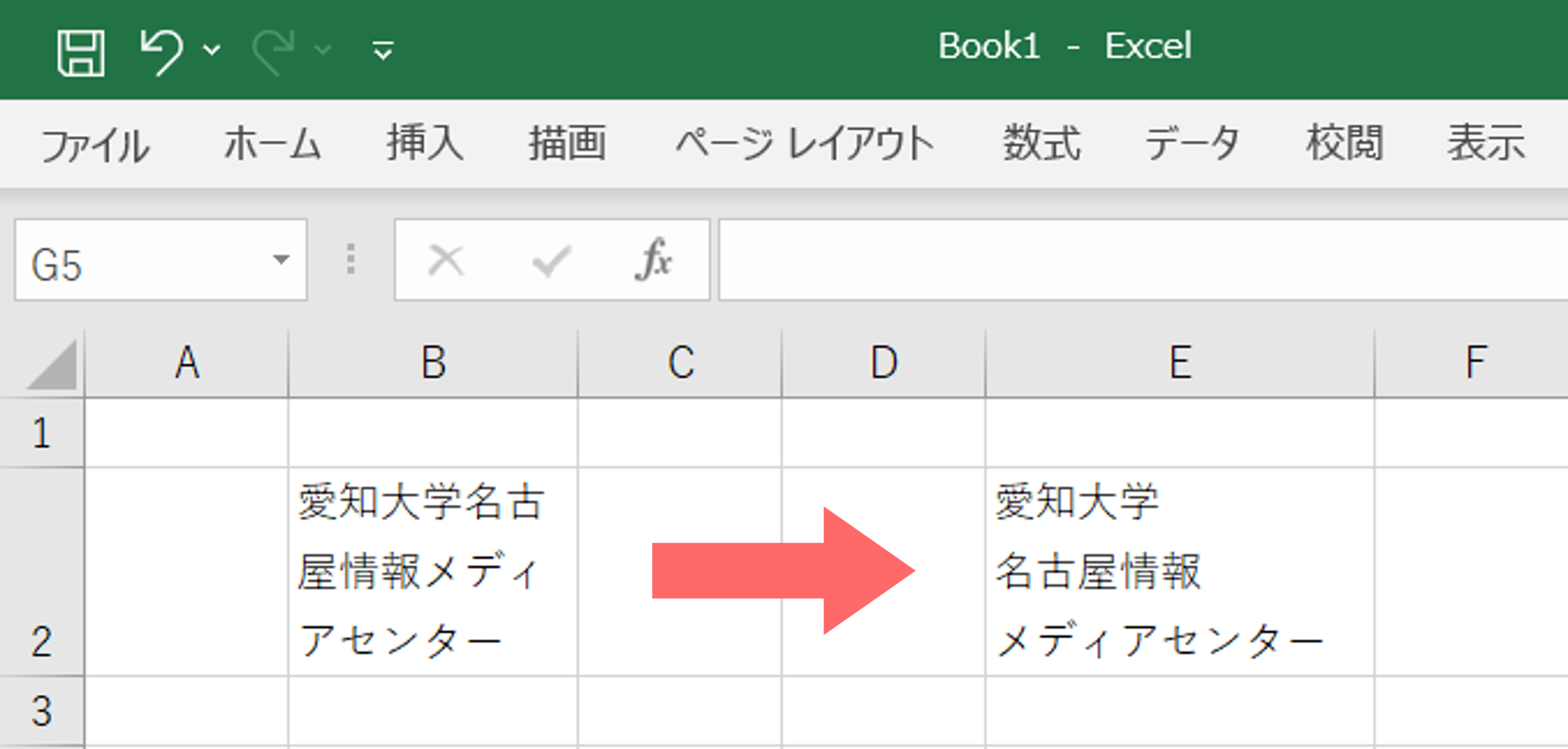The image size is (1568, 749).
Task: Click the formula bar Enter checkmark icon
Action: pyautogui.click(x=551, y=261)
